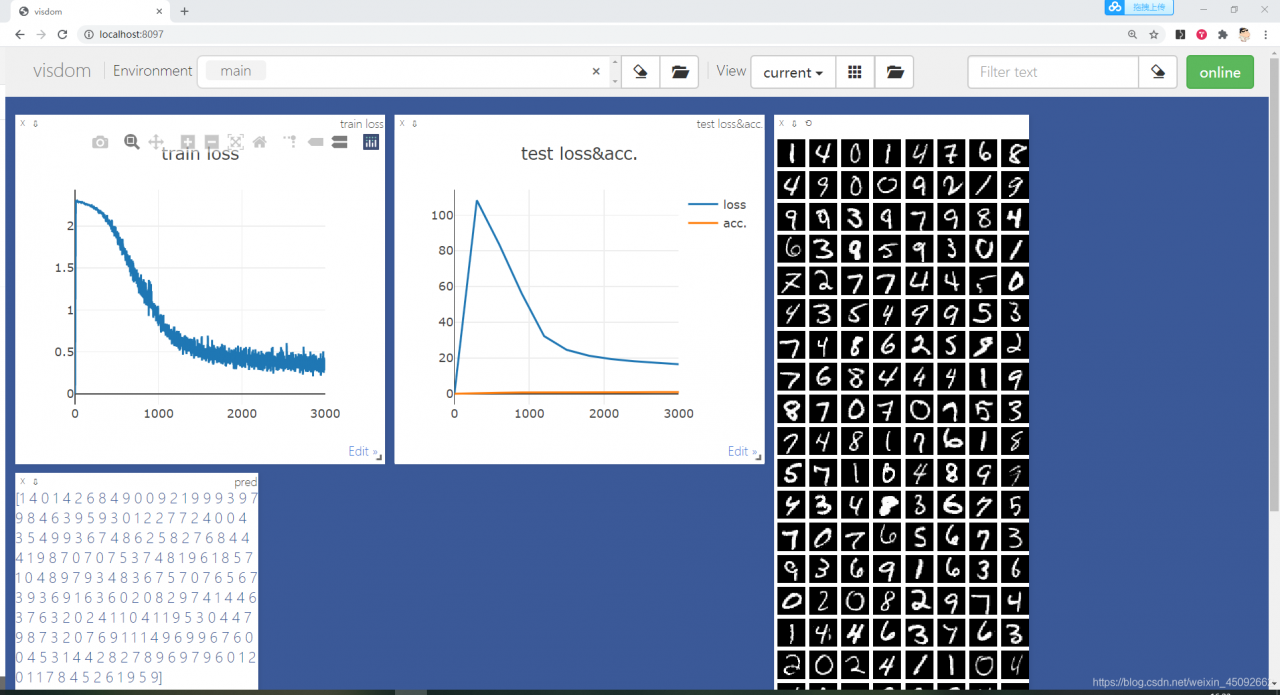Open environment management folder icon
This screenshot has height=695, width=1280.
click(679, 72)
